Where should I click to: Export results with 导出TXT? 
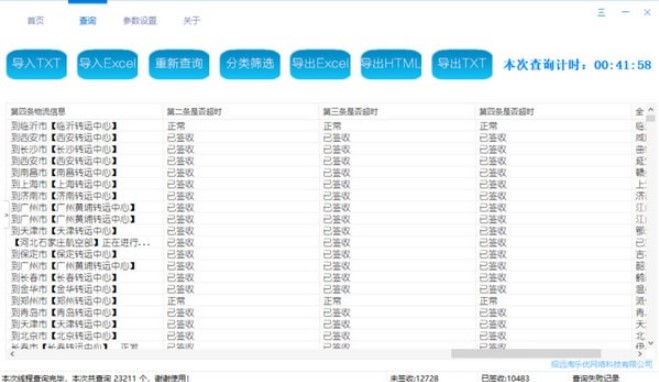pos(462,64)
